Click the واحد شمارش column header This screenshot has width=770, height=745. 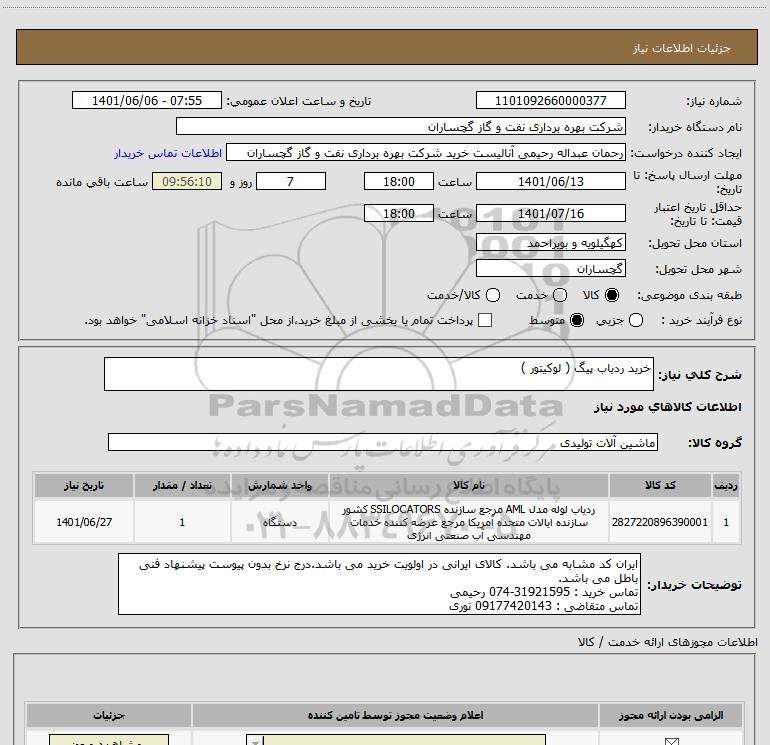coord(280,485)
